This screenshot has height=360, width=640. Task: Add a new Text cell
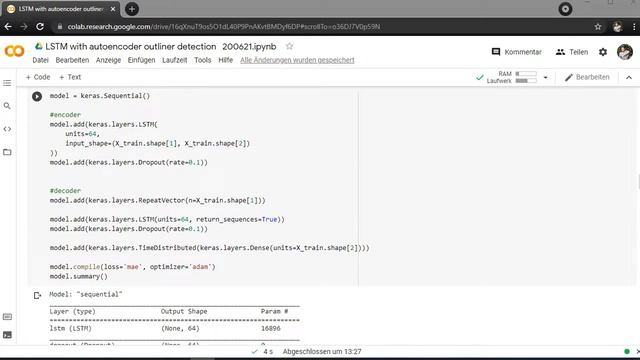pyautogui.click(x=70, y=77)
